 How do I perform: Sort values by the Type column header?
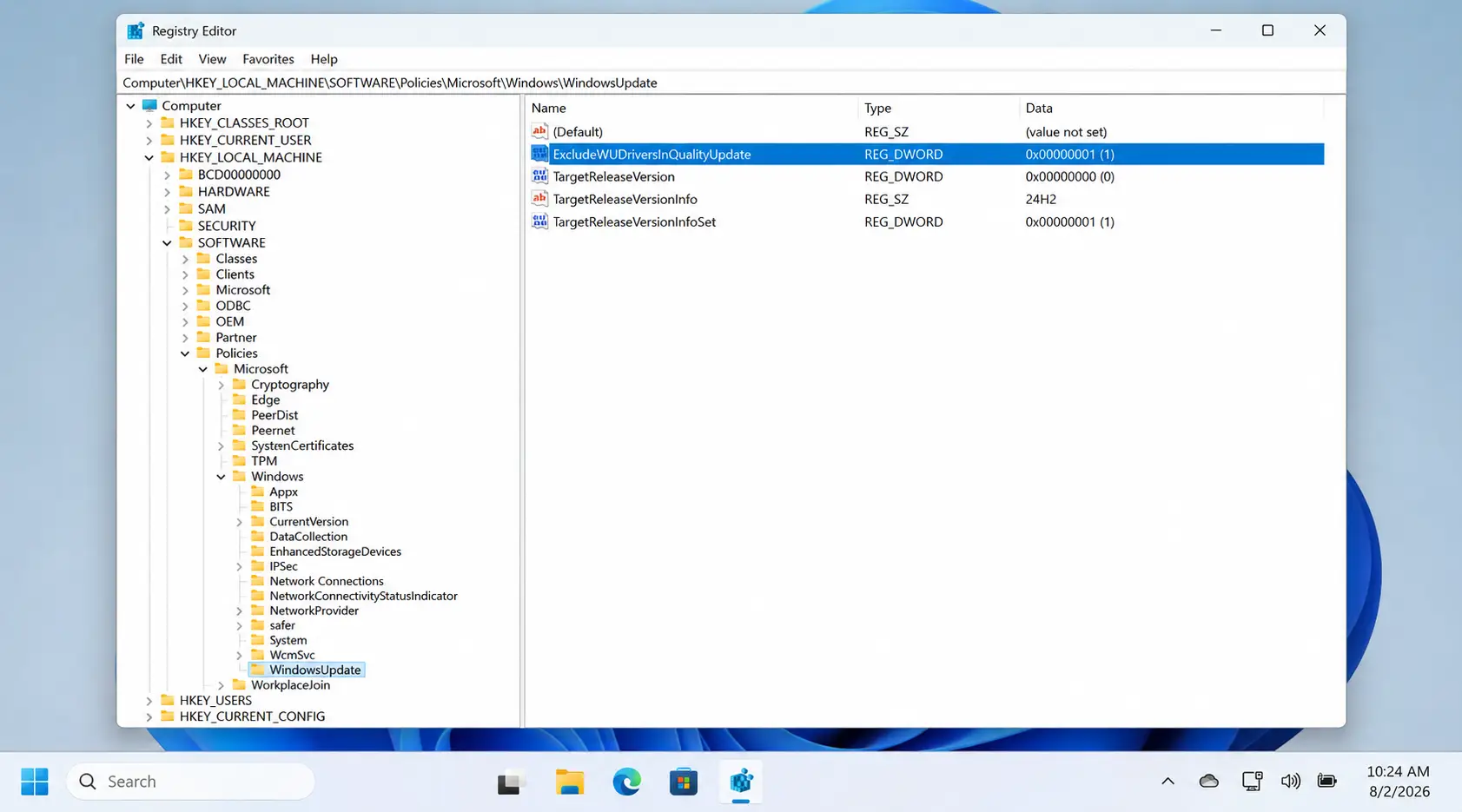[x=939, y=108]
